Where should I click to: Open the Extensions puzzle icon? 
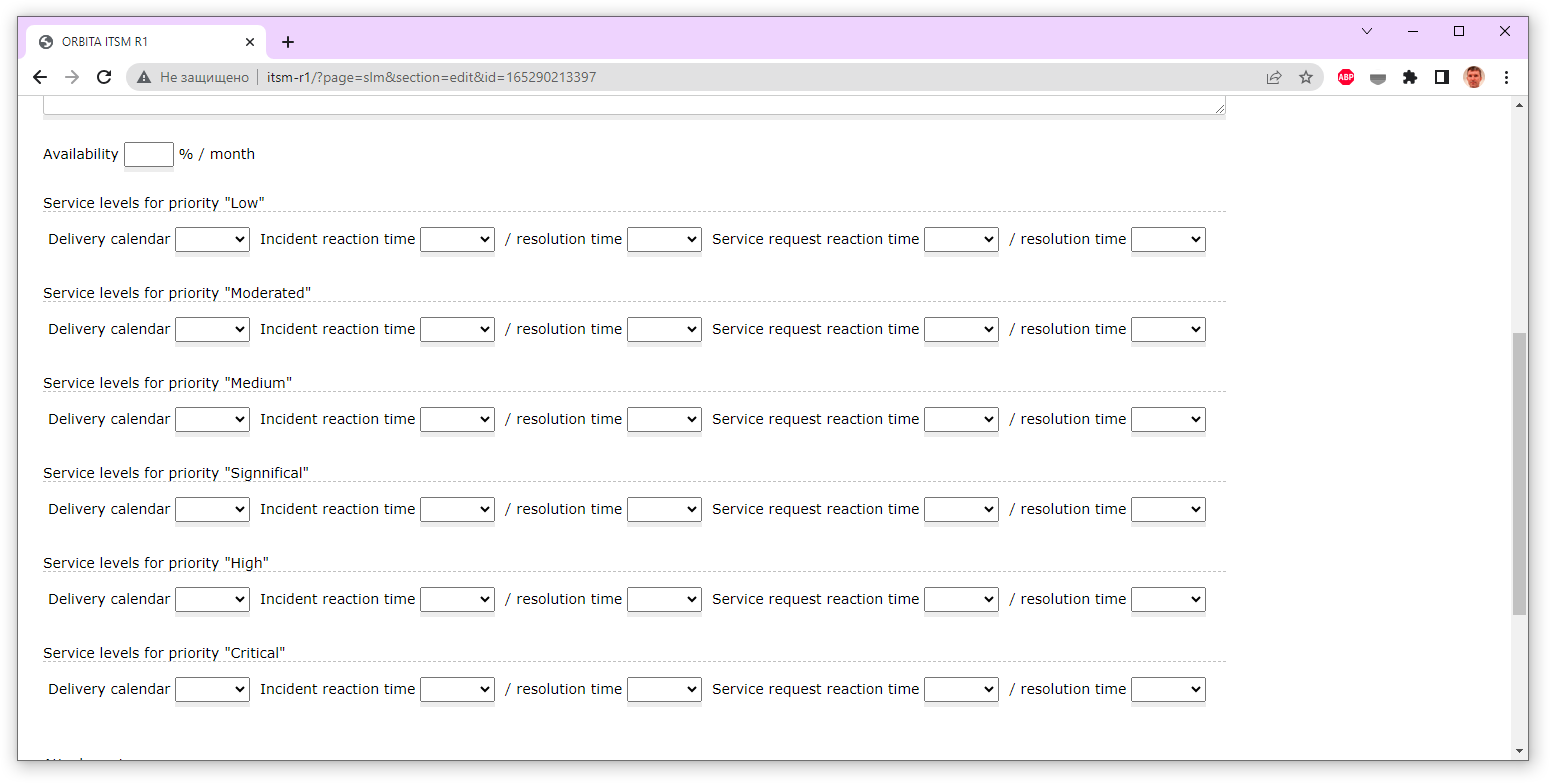(1410, 77)
